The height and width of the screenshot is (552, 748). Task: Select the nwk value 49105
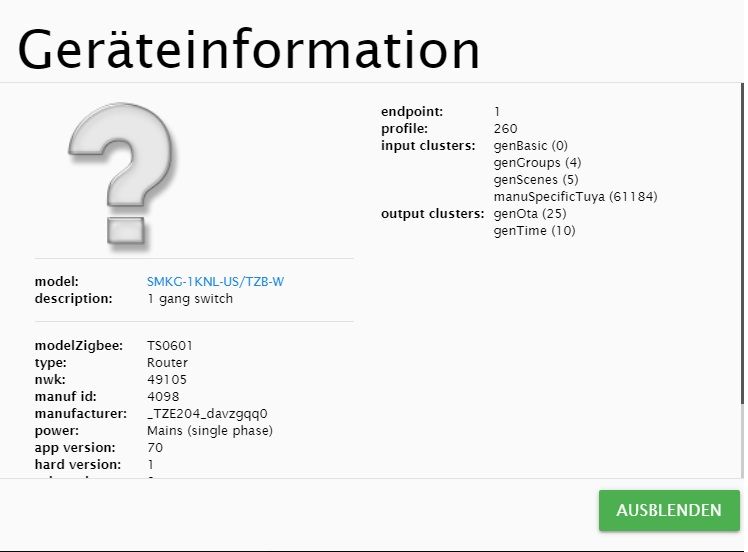(x=167, y=380)
